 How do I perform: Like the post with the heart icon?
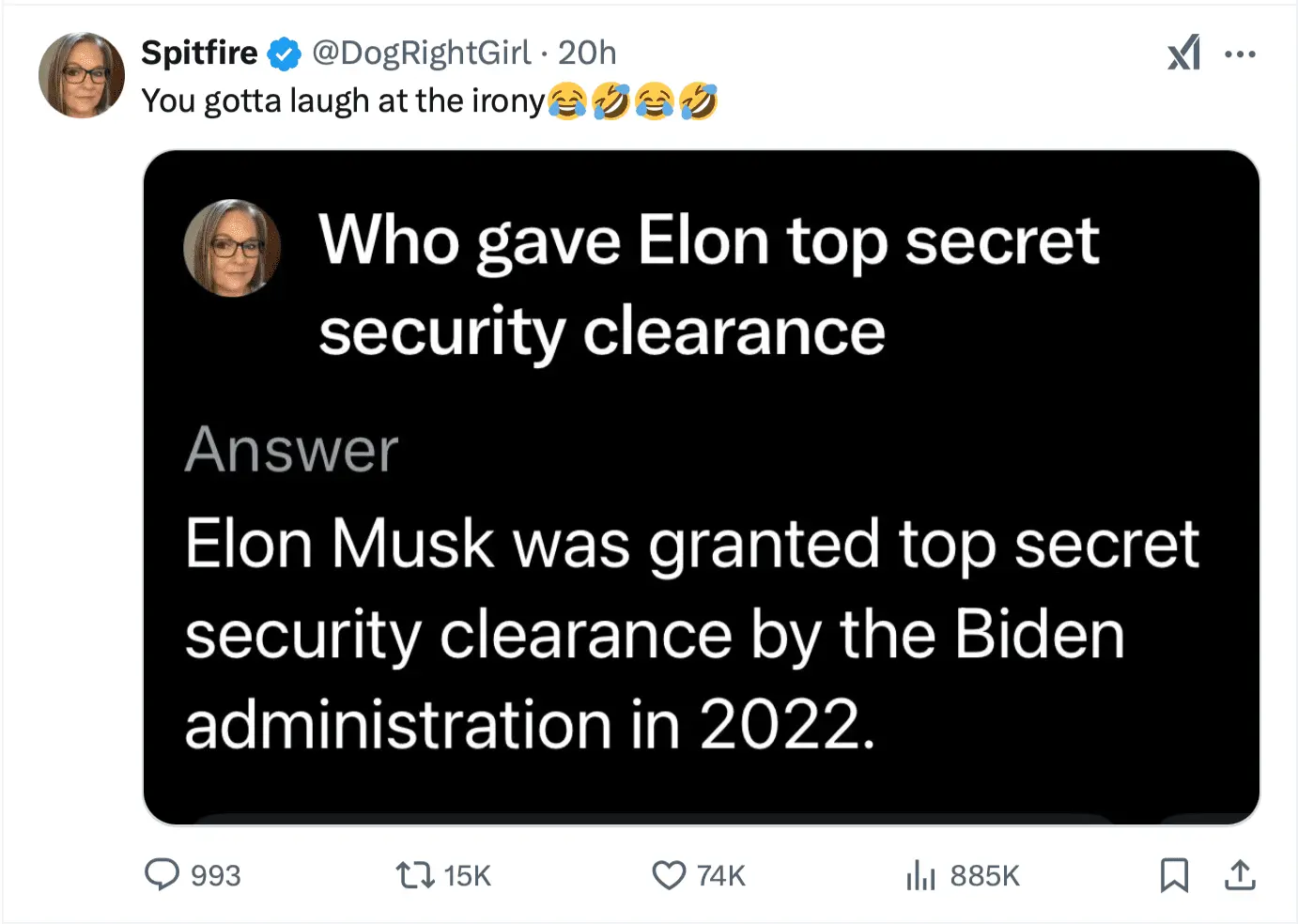click(x=669, y=875)
